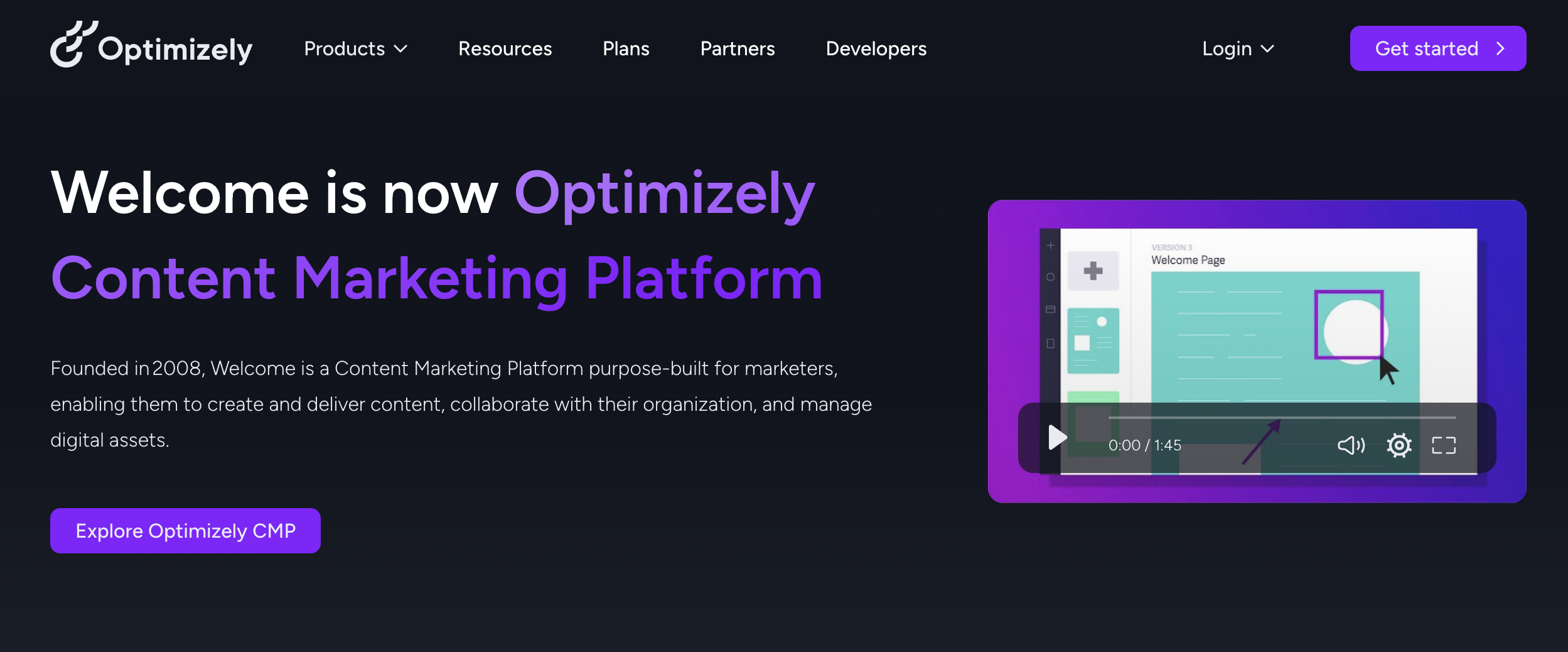The image size is (1568, 652).
Task: Click the Optimizely logo
Action: point(151,45)
